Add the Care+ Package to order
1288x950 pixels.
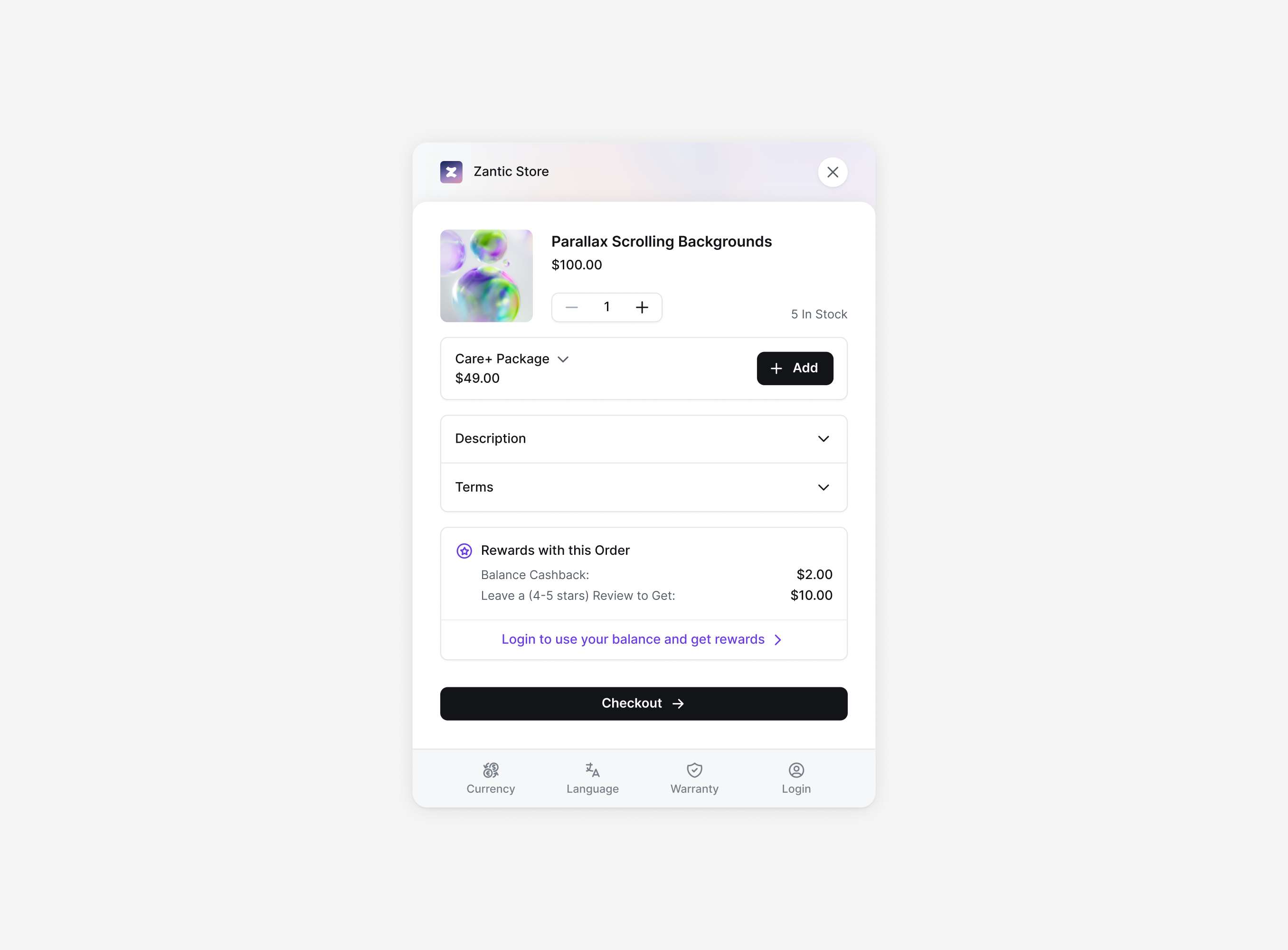point(795,368)
